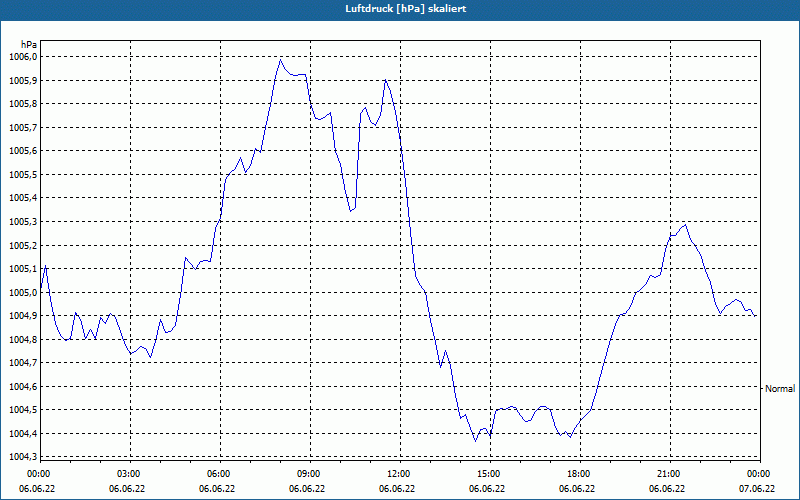The width and height of the screenshot is (800, 500).
Task: Click the 15:00 time axis label
Action: pos(490,474)
